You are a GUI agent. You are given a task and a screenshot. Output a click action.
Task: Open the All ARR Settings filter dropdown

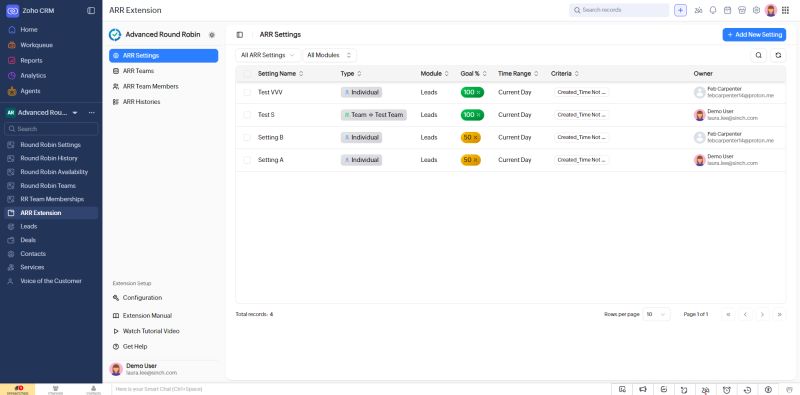(x=268, y=55)
